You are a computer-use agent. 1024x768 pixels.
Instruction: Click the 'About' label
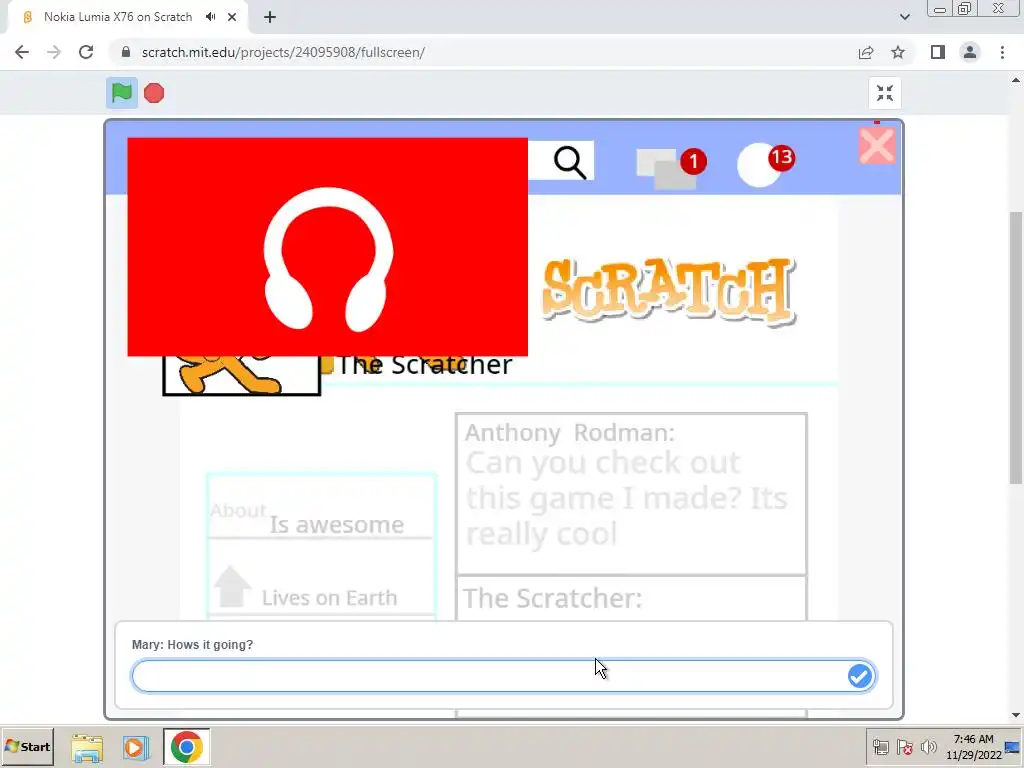(x=238, y=510)
